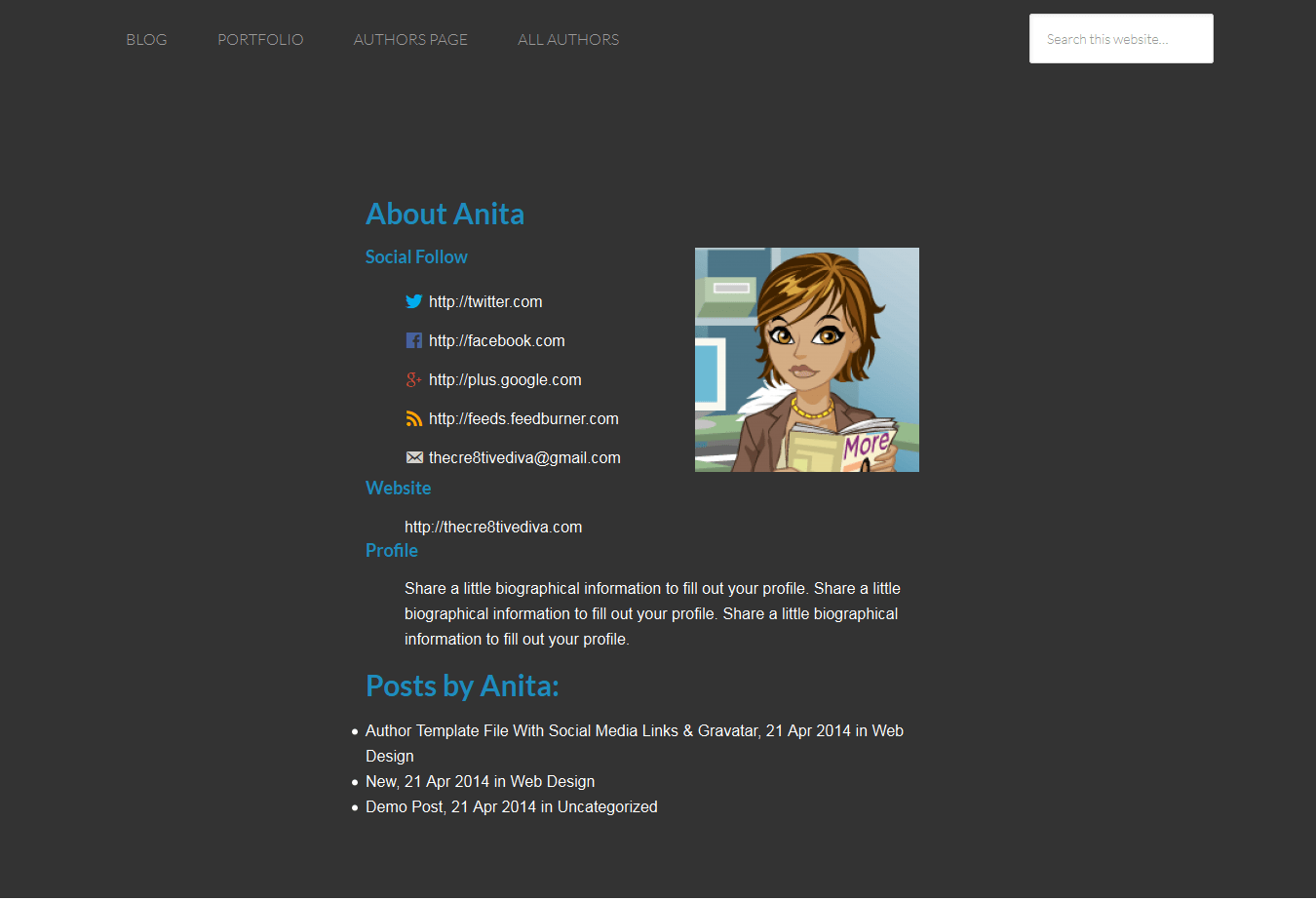Visit the ALL AUTHORS page
Image resolution: width=1316 pixels, height=901 pixels.
click(568, 39)
